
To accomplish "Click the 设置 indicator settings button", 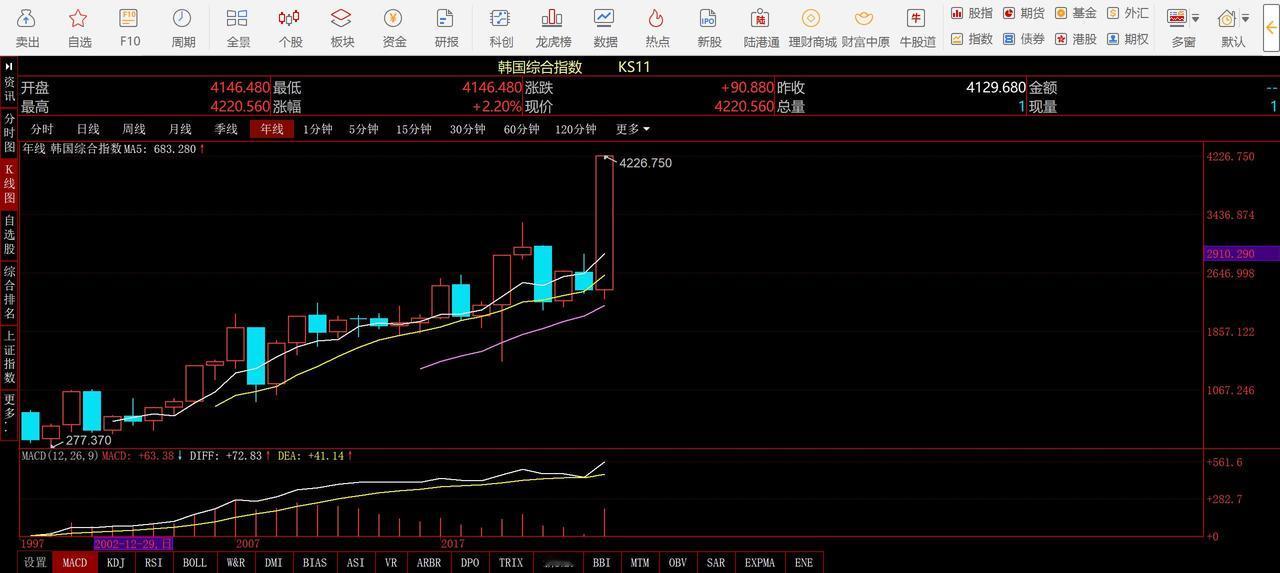I will [35, 562].
